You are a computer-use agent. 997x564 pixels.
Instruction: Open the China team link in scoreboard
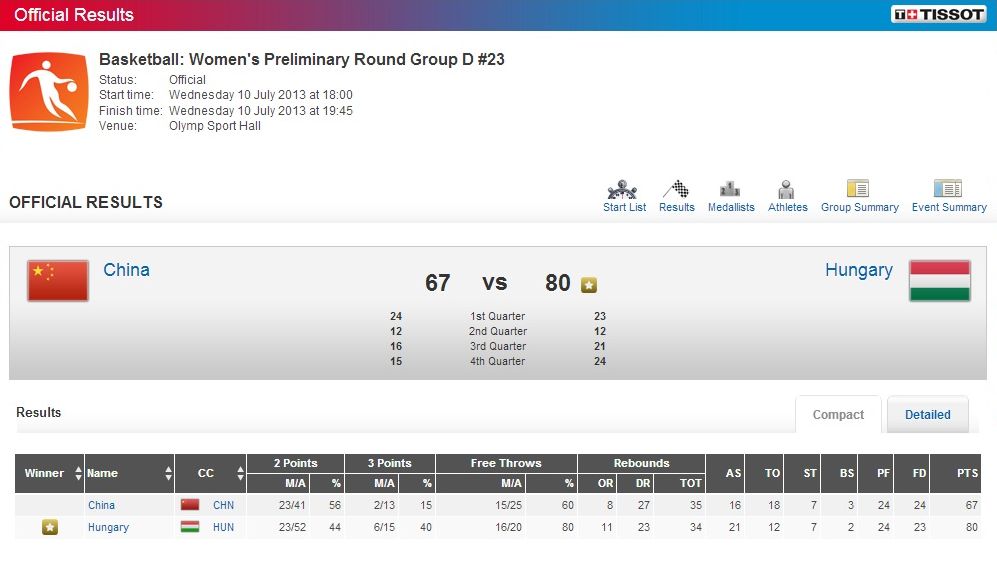click(x=127, y=270)
